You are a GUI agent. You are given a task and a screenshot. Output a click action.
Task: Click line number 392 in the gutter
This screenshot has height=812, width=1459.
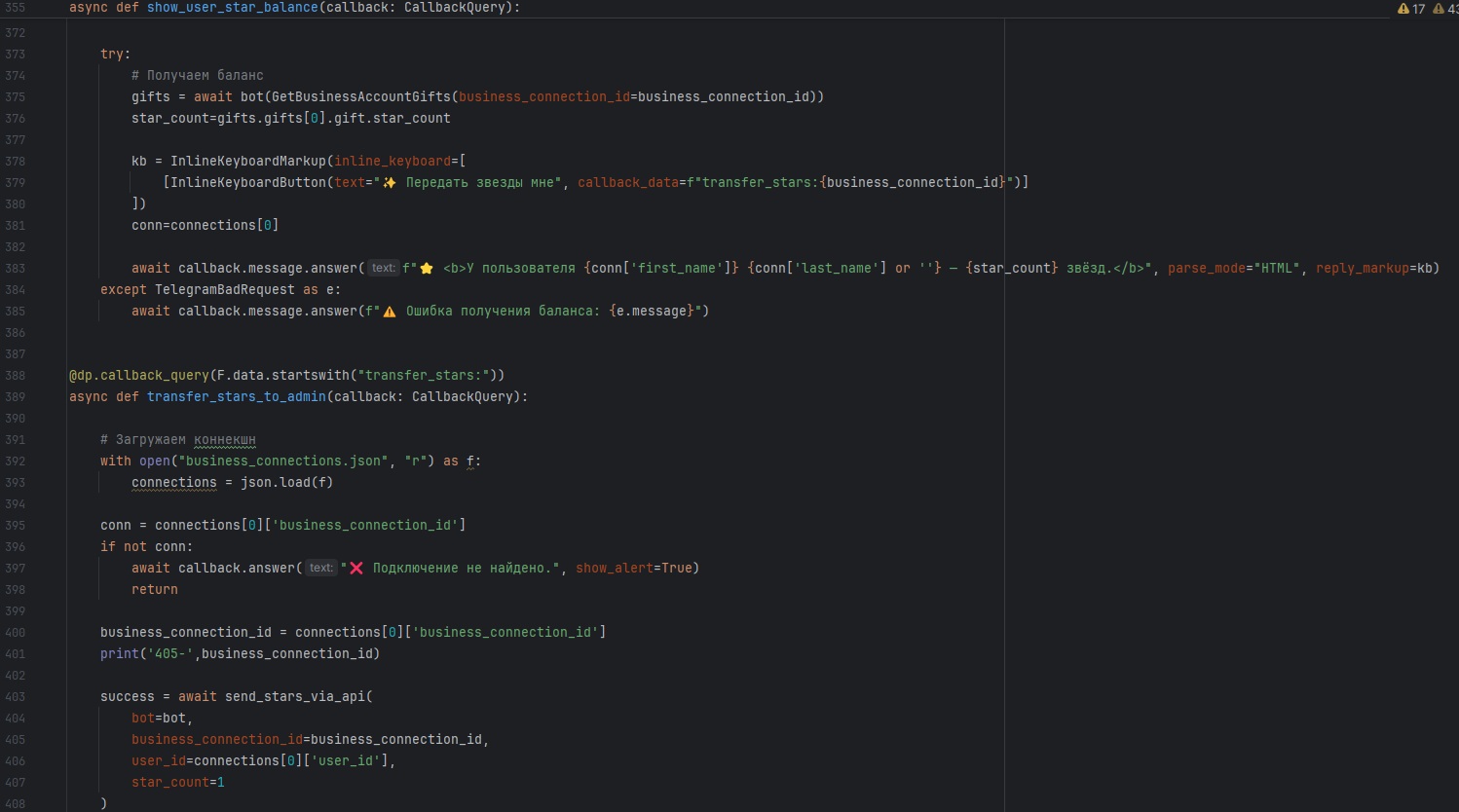tap(15, 461)
